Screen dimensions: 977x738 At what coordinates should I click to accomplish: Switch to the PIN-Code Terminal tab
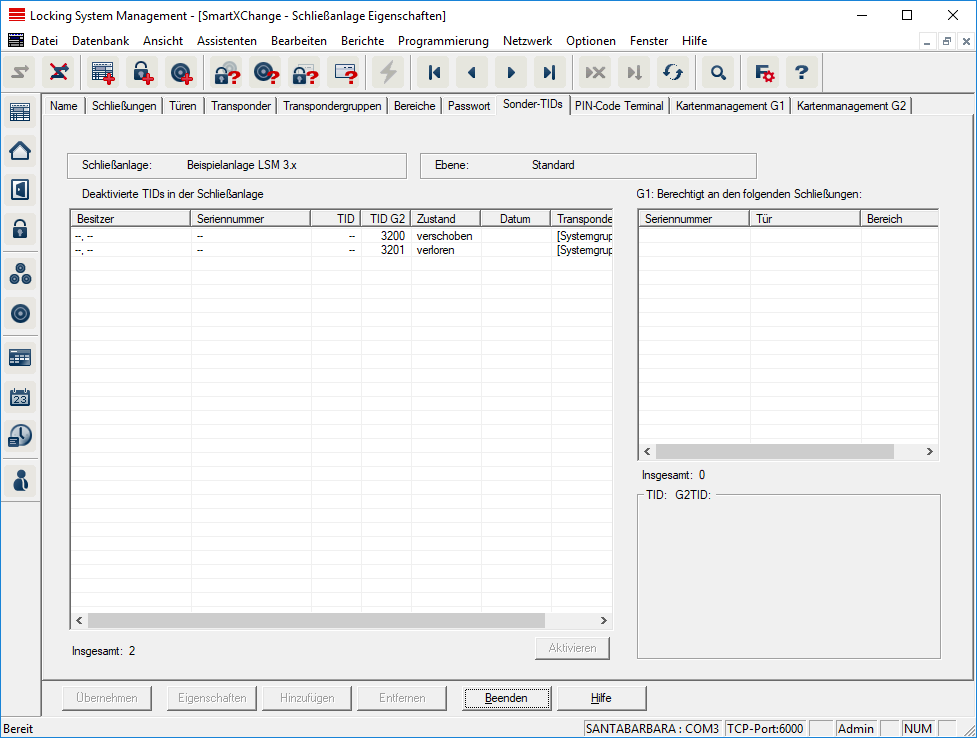tap(619, 106)
